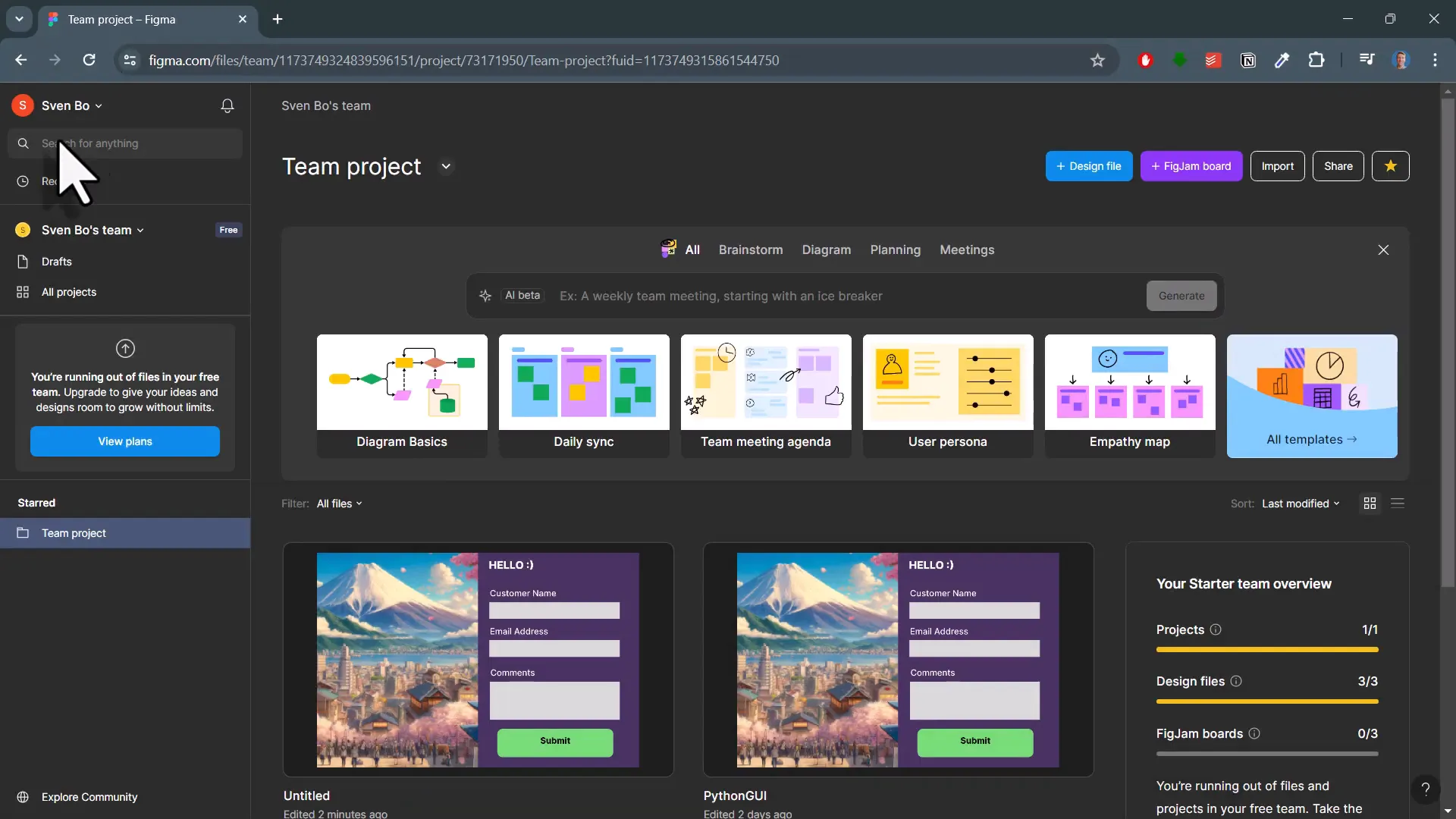Select the Meetings template category
Viewport: 1456px width, 819px height.
pyautogui.click(x=966, y=249)
